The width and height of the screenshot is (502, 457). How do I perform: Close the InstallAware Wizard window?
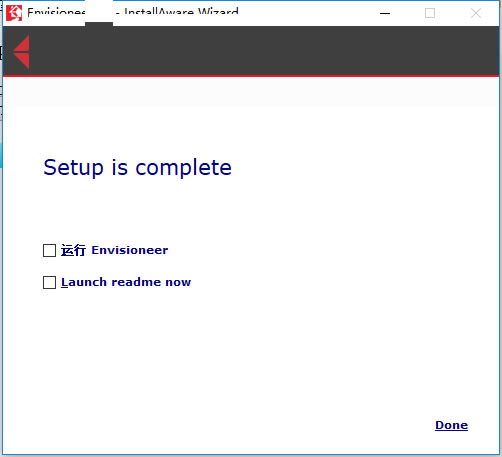pos(476,13)
